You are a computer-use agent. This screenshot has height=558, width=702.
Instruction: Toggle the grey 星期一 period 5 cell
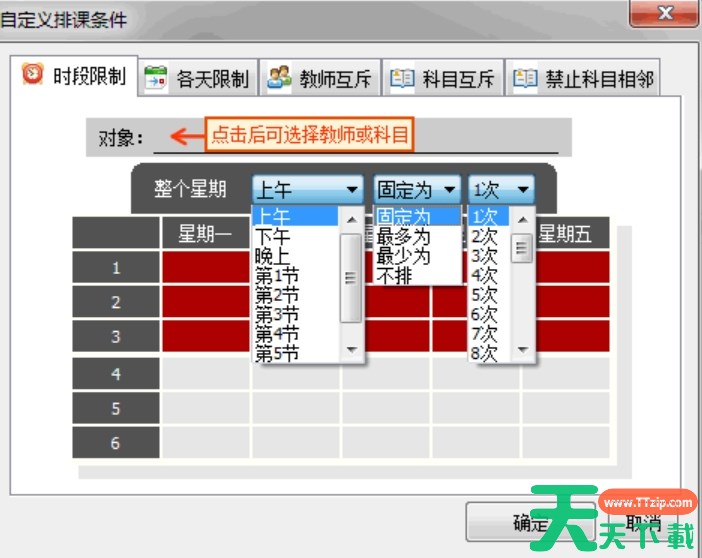coord(206,408)
